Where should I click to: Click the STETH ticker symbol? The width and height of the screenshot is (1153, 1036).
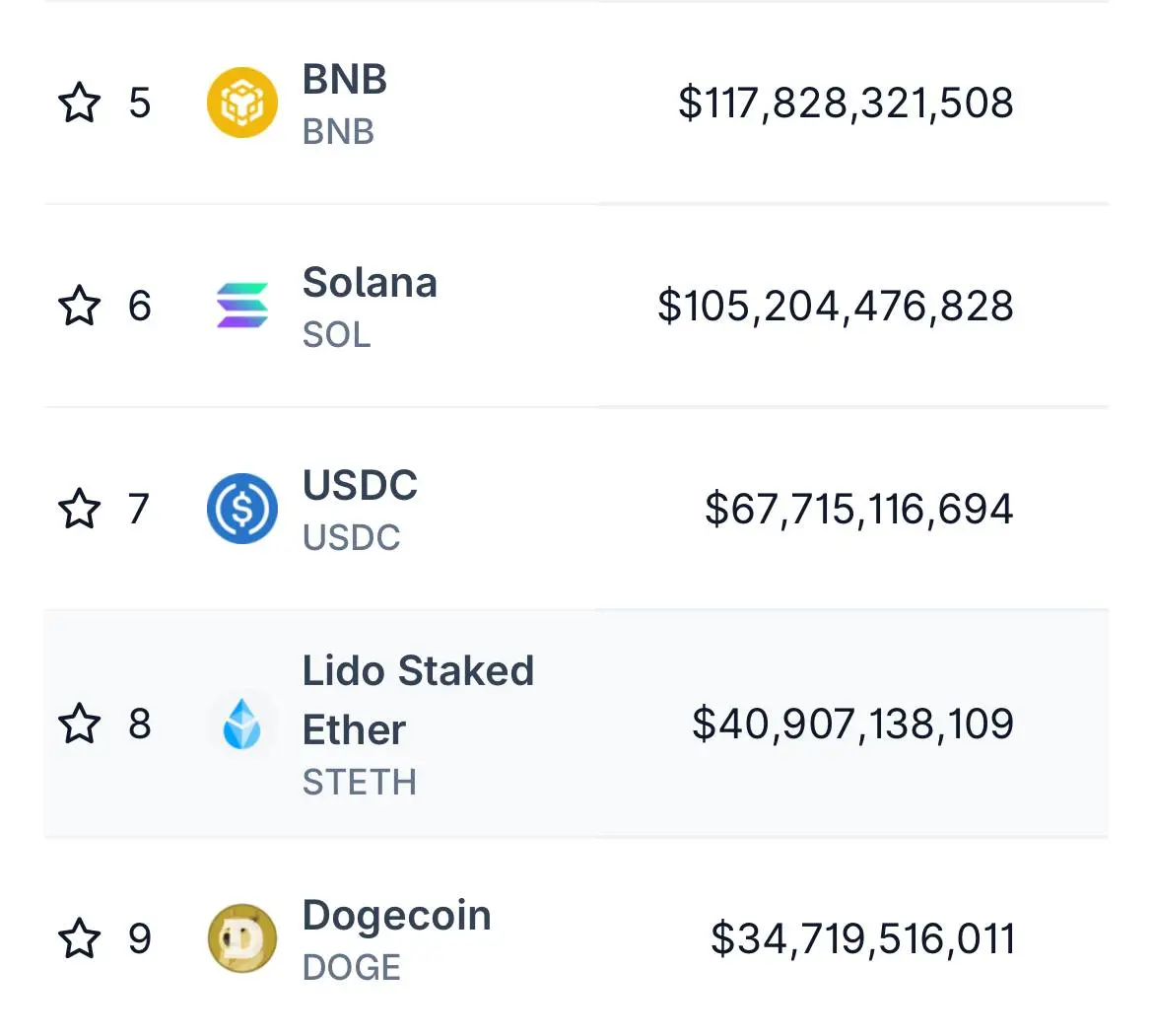tap(360, 783)
